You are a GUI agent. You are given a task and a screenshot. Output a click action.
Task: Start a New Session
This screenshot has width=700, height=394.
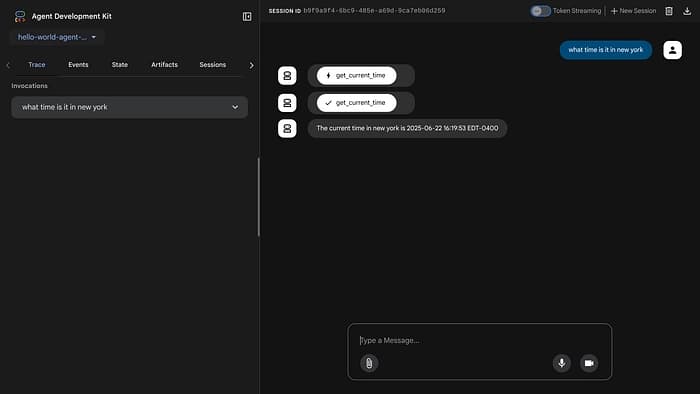click(633, 11)
